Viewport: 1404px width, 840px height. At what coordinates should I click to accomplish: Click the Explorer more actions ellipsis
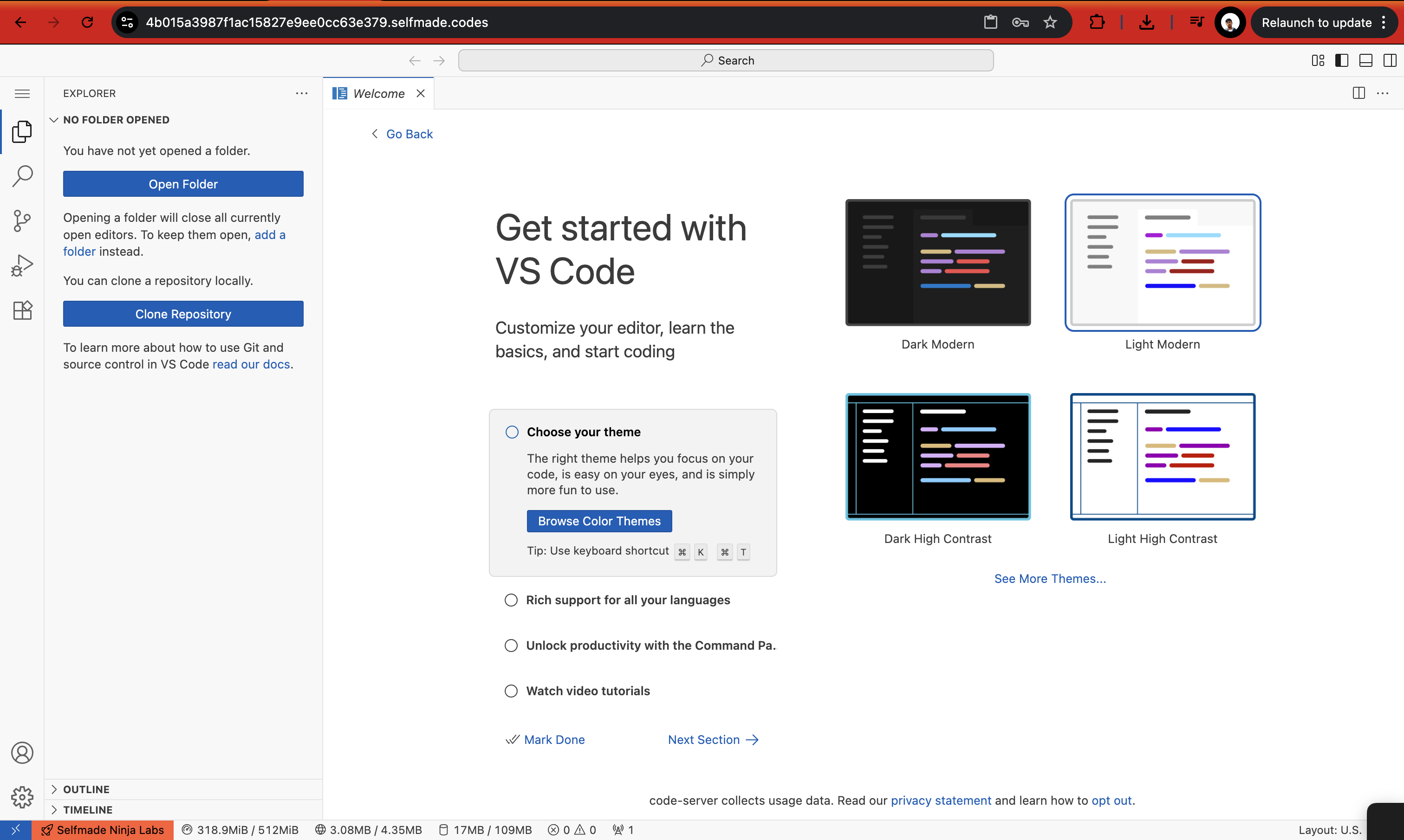[302, 93]
